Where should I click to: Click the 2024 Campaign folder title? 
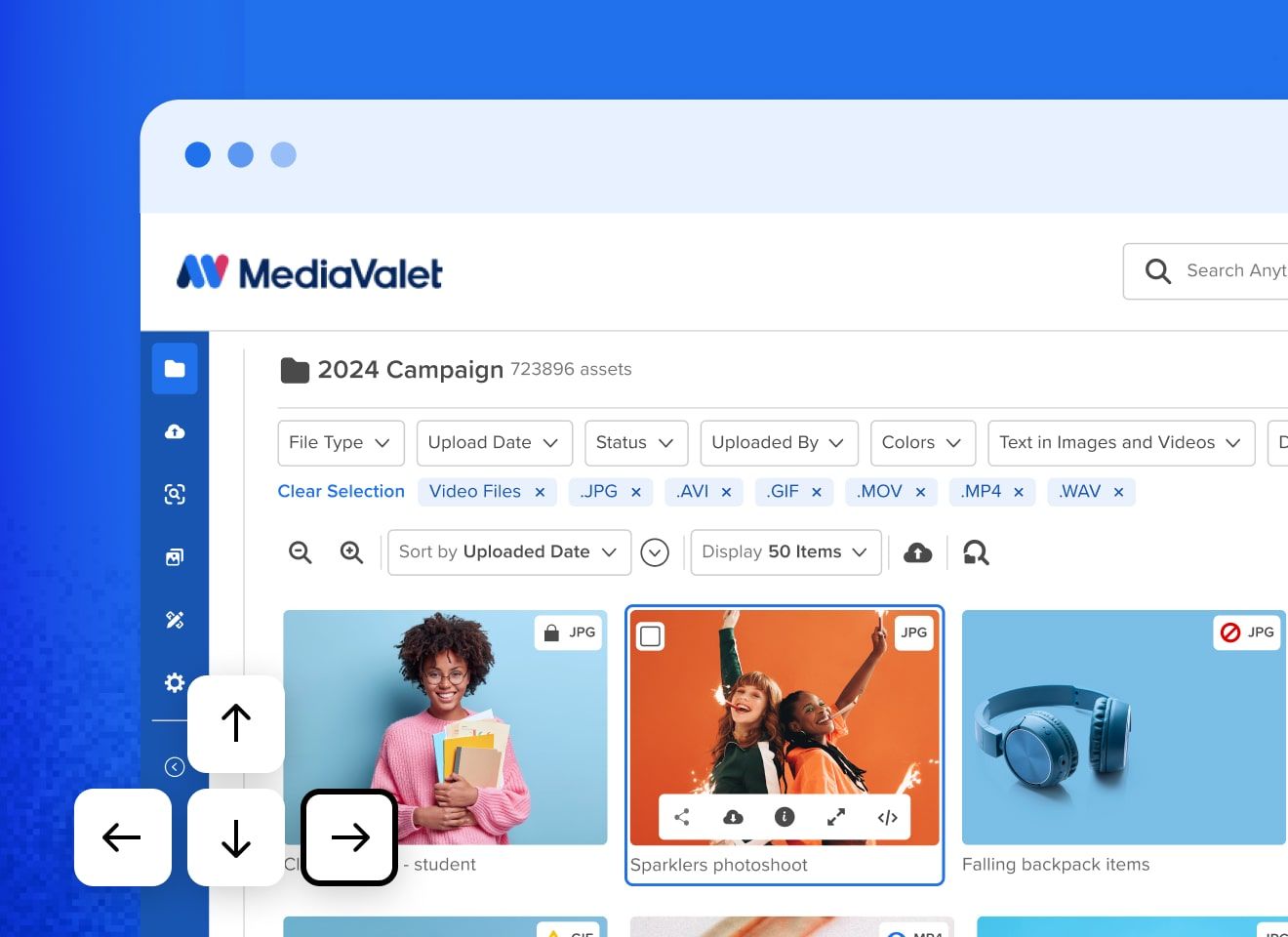coord(411,370)
